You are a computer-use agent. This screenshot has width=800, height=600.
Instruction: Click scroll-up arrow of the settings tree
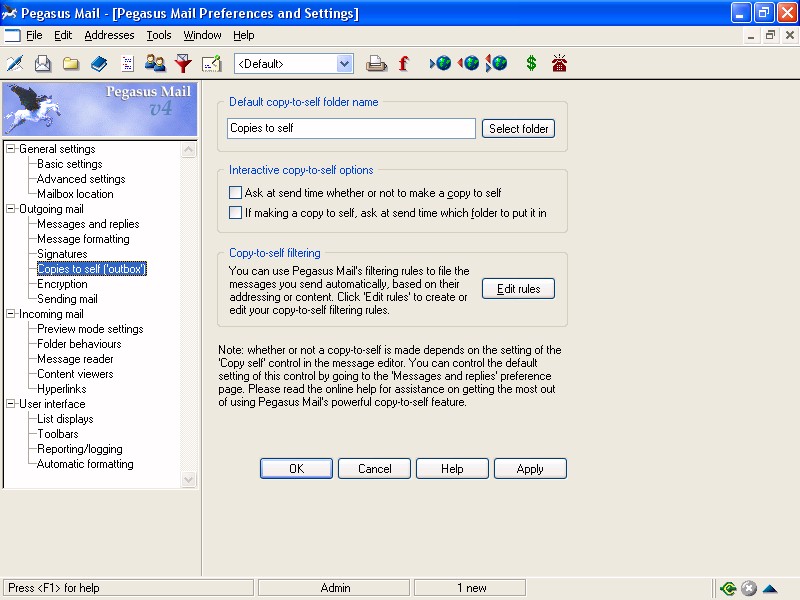(188, 149)
